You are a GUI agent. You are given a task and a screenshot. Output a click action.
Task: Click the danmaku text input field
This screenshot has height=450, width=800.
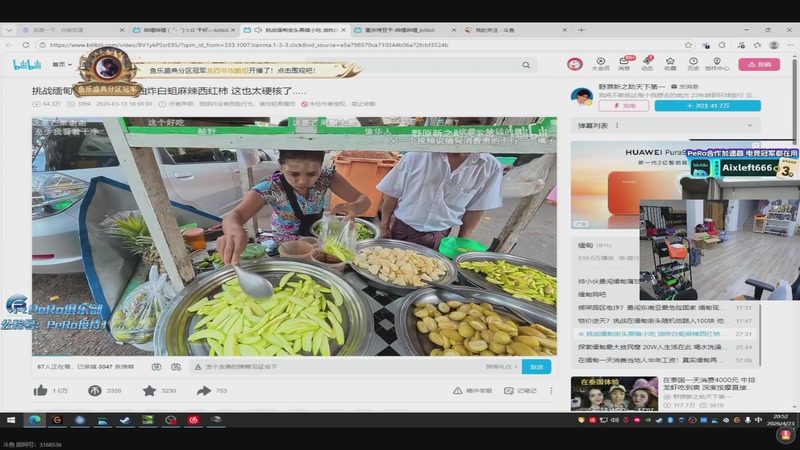point(337,367)
